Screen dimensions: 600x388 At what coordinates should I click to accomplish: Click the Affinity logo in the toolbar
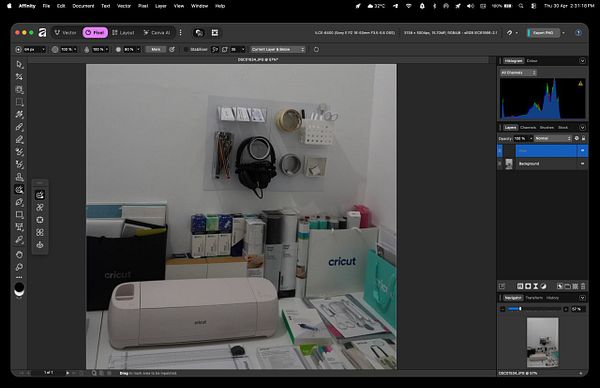click(x=42, y=33)
